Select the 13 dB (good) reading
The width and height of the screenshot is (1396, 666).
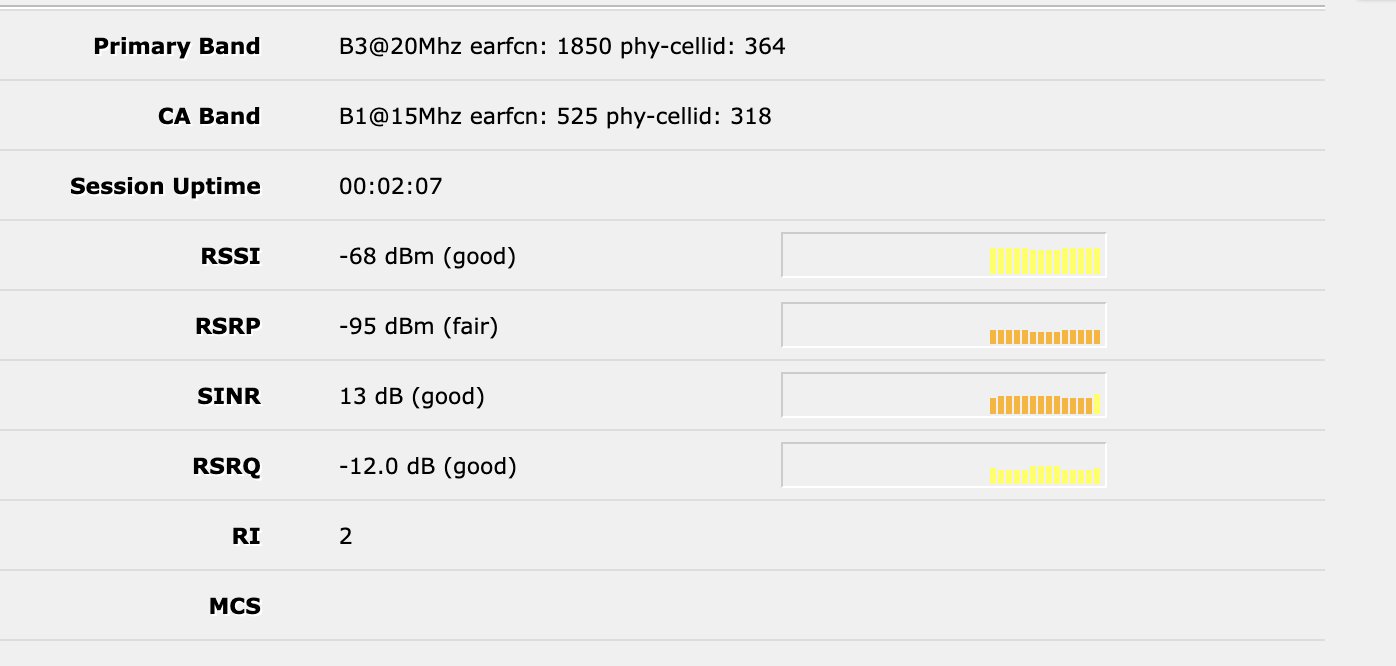click(412, 396)
